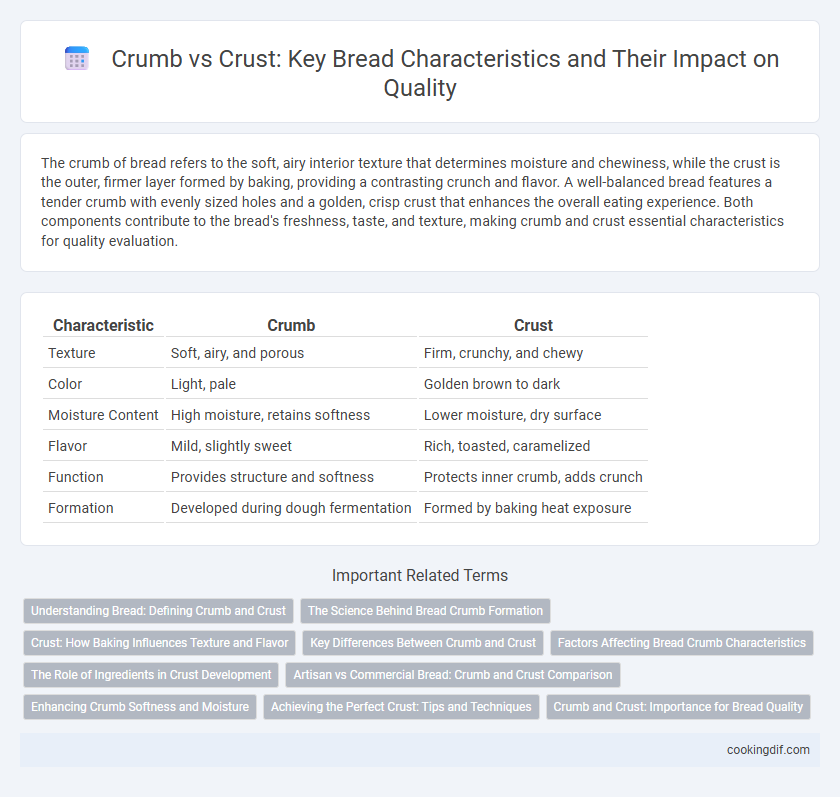Click the 'Characteristic' column header
840x797 pixels.
103,325
